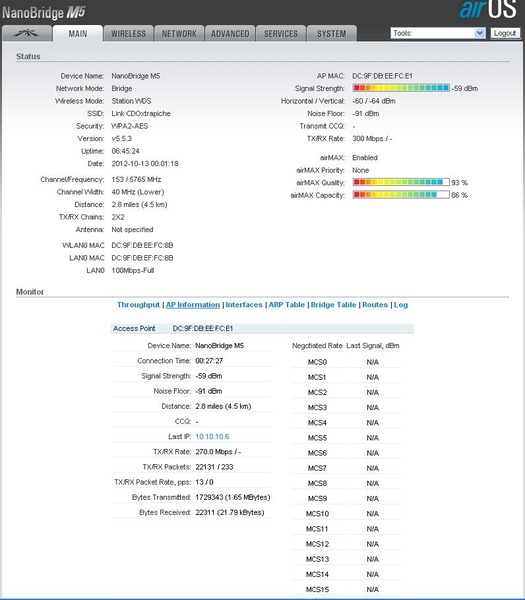Image resolution: width=525 pixels, height=600 pixels.
Task: Select Bytes Transmitted value 1729343
Action: pos(233,497)
